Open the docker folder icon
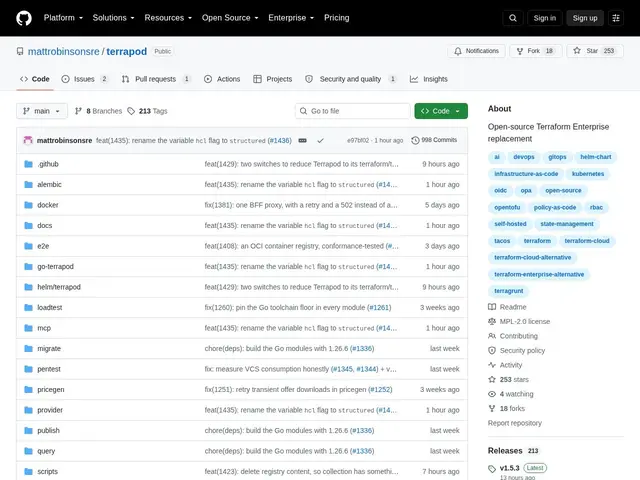 pyautogui.click(x=28, y=205)
